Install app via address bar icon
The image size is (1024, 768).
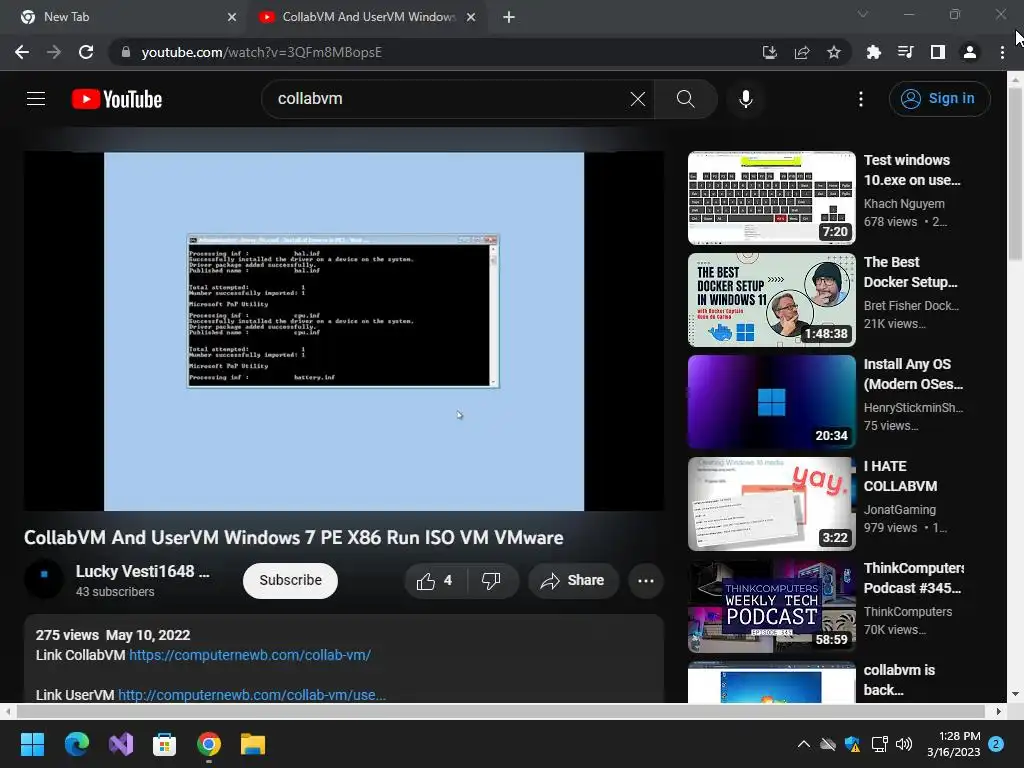click(x=769, y=52)
